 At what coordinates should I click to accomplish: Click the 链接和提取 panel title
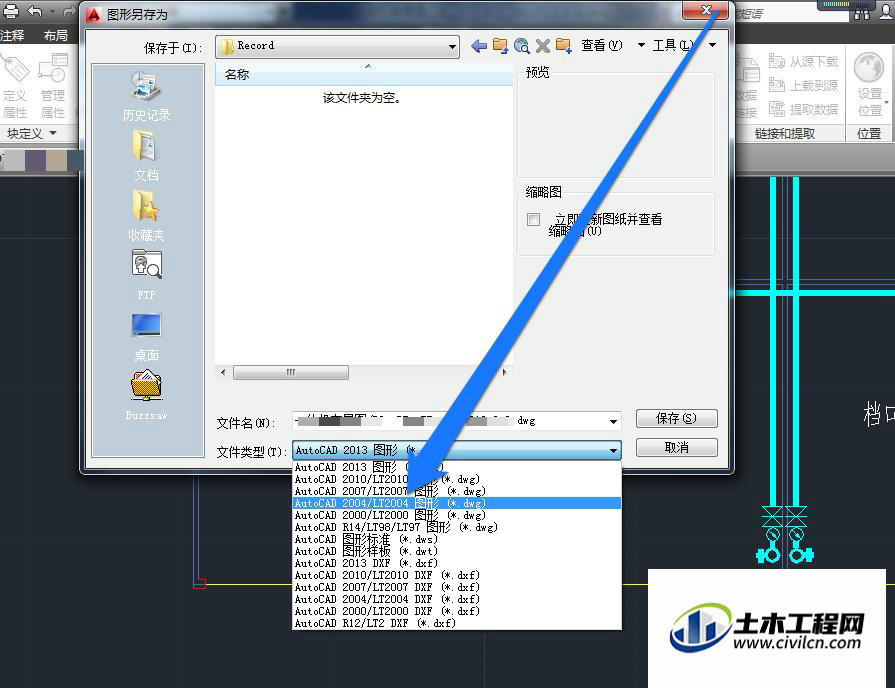[x=785, y=134]
